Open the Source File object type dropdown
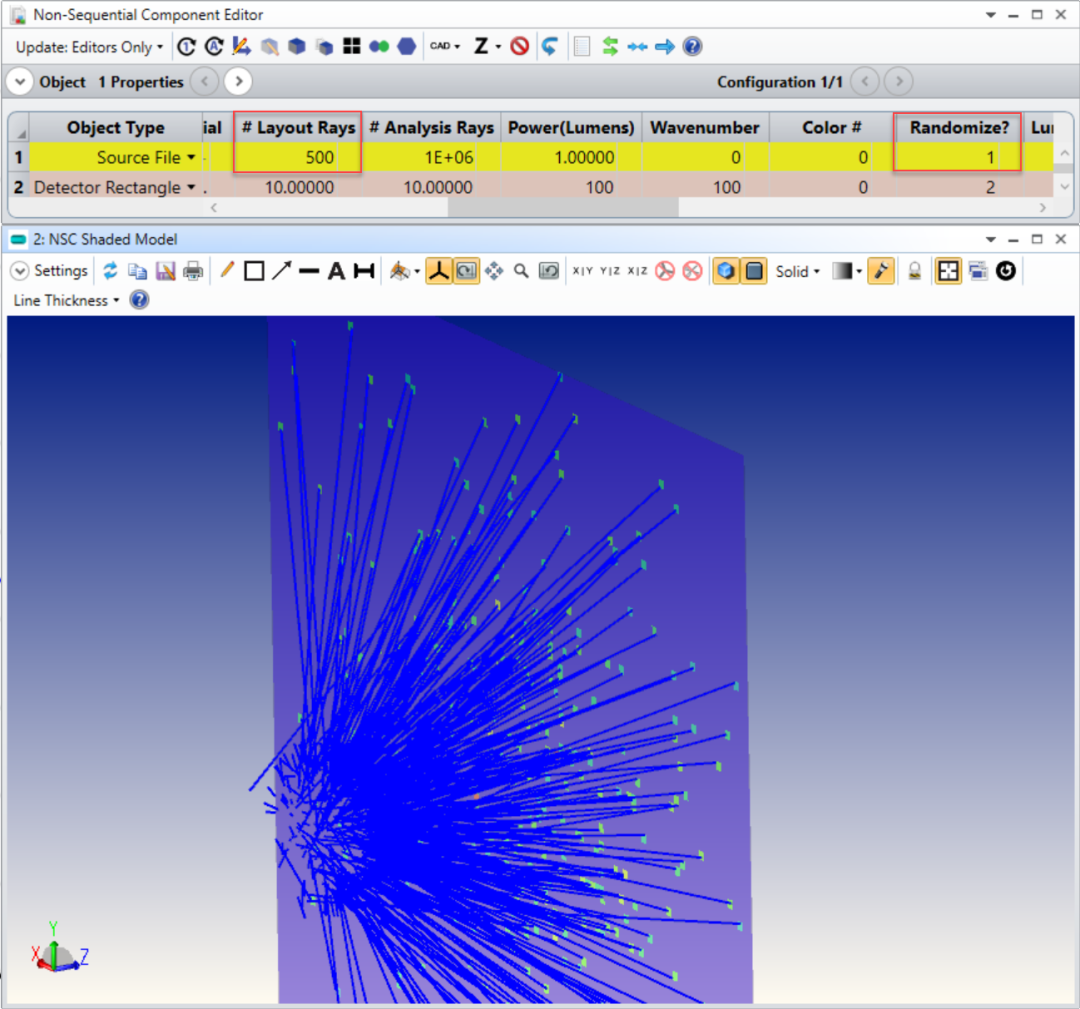 (x=191, y=157)
